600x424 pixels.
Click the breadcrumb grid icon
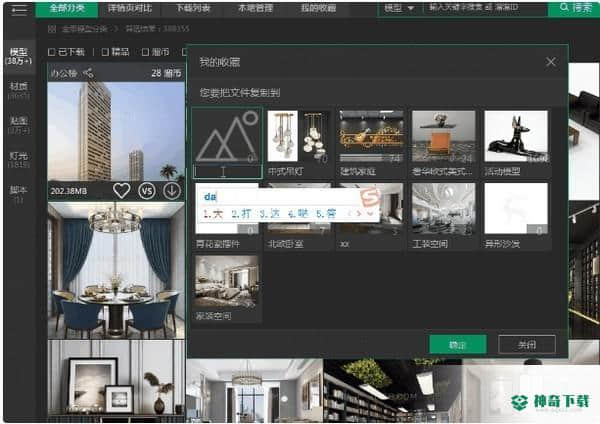coord(52,29)
